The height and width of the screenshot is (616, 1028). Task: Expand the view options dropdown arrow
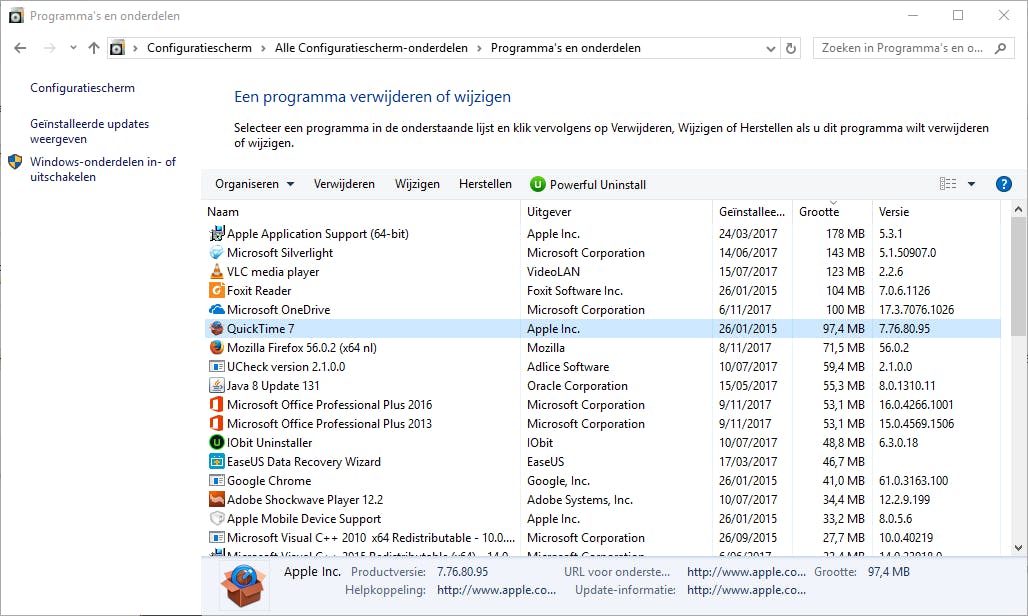(x=972, y=184)
